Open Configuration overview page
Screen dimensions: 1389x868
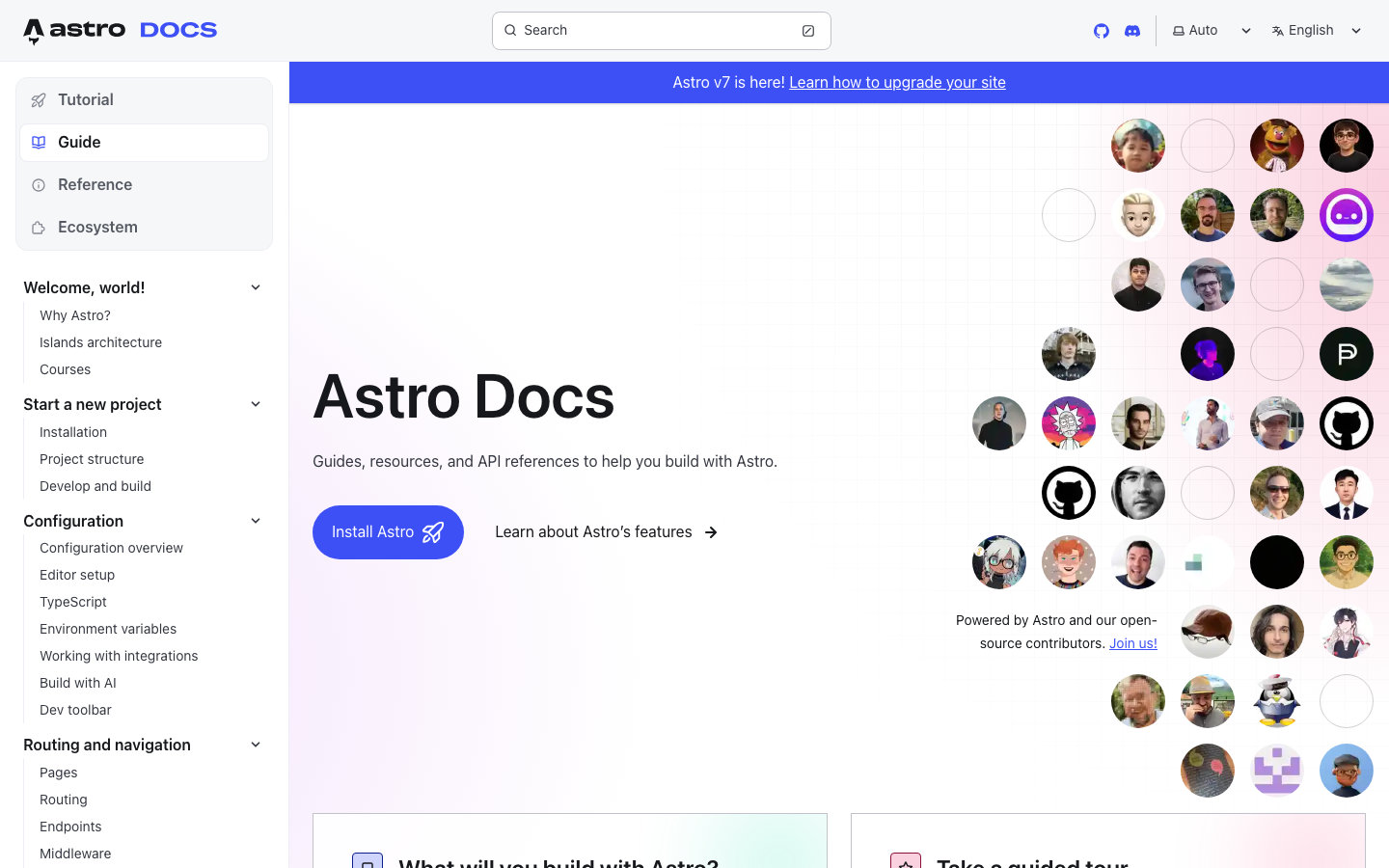click(111, 548)
